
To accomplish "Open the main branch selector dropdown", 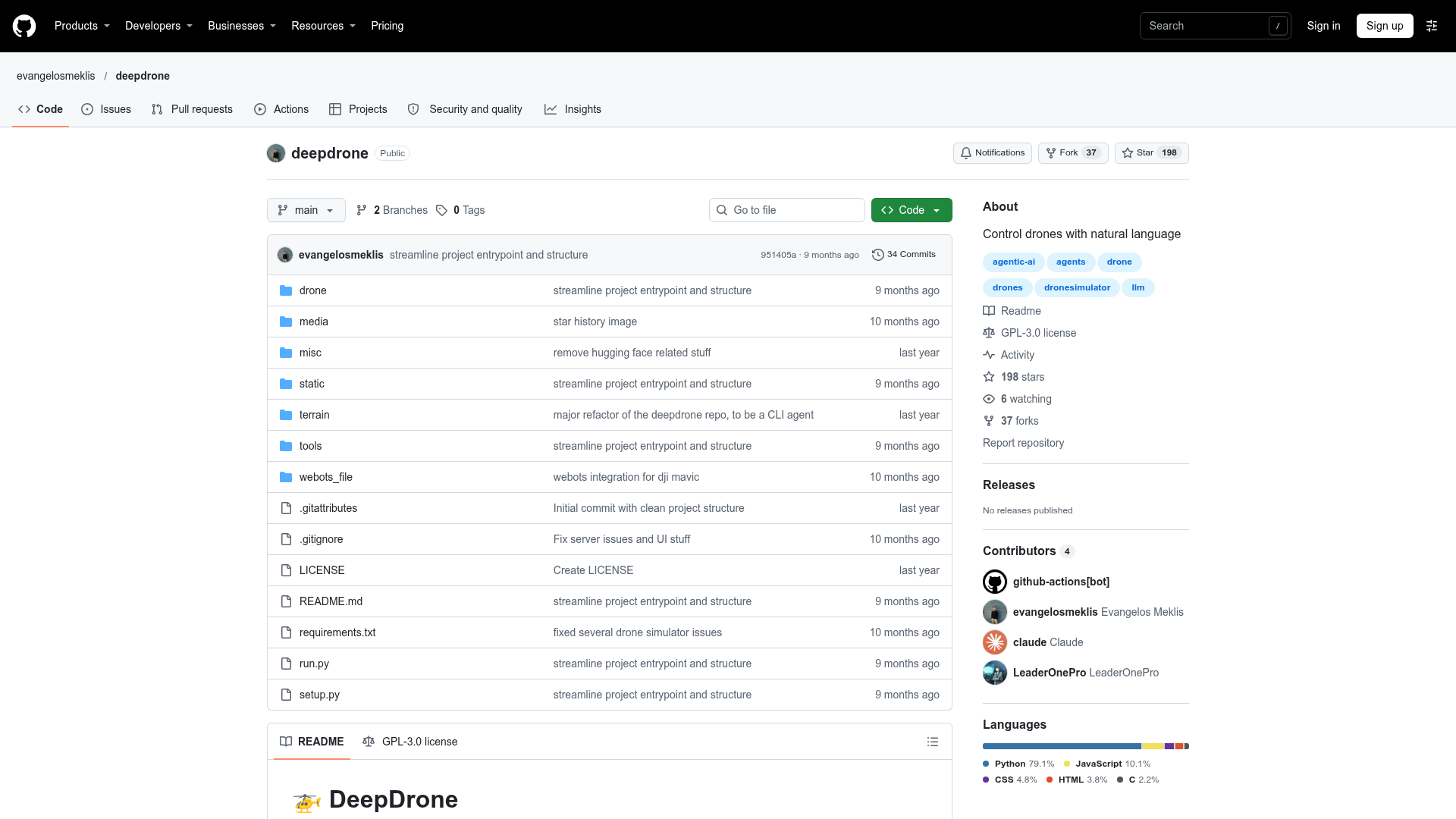I will 306,210.
